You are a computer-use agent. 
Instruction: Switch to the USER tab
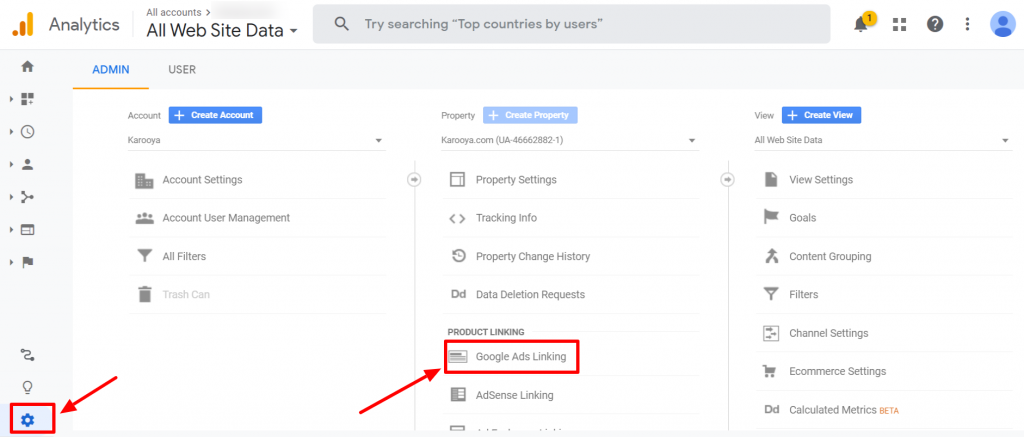182,69
